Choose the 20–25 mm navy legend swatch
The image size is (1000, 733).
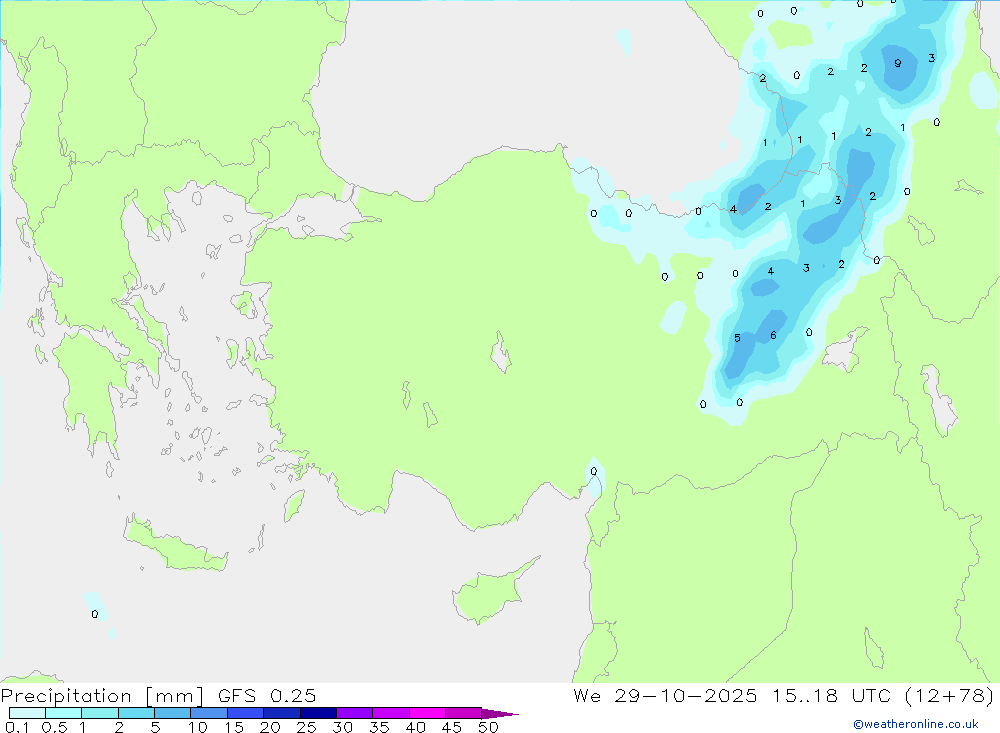[x=282, y=713]
